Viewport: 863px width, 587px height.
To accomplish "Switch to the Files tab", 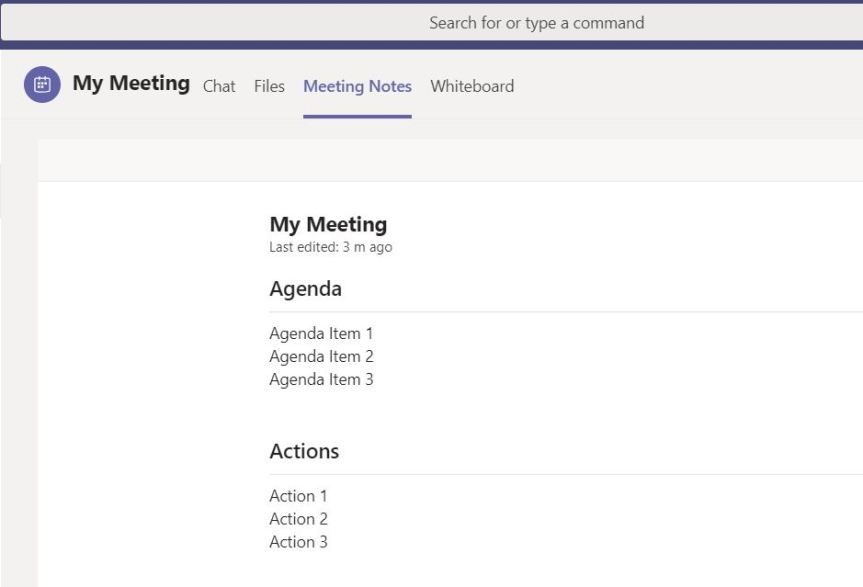I will click(269, 86).
